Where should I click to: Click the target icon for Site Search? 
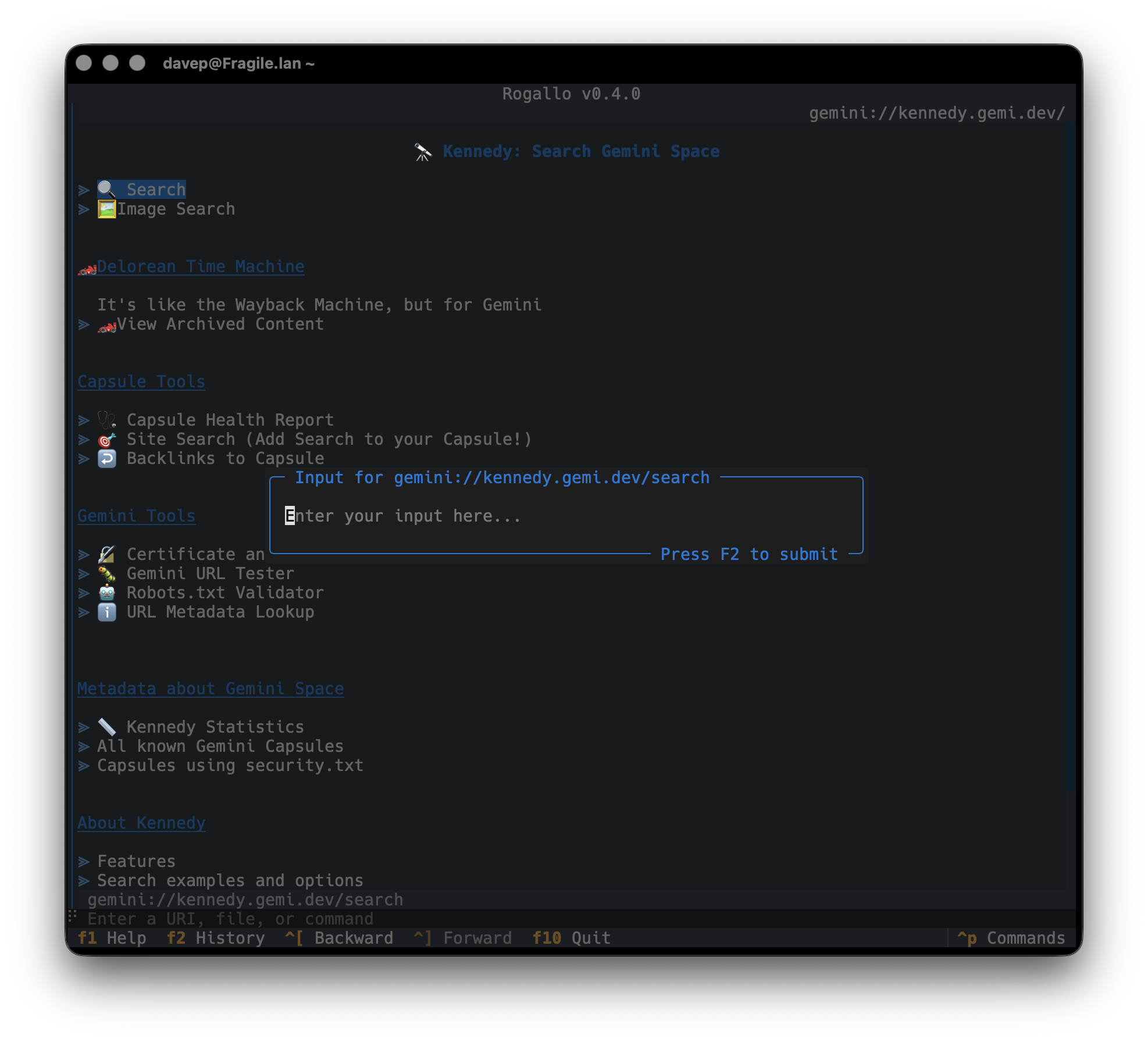pyautogui.click(x=106, y=439)
